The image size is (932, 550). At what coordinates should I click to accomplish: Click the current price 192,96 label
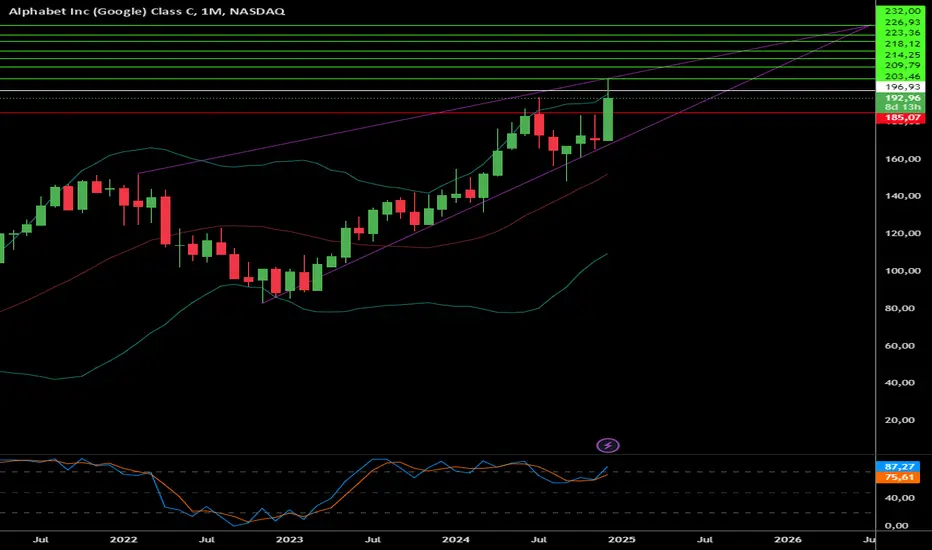pos(902,98)
